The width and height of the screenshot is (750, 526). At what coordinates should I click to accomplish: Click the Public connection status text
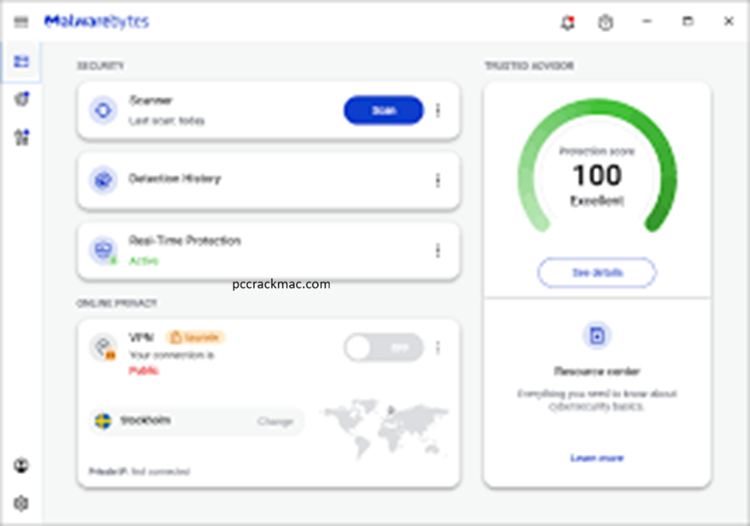[143, 371]
